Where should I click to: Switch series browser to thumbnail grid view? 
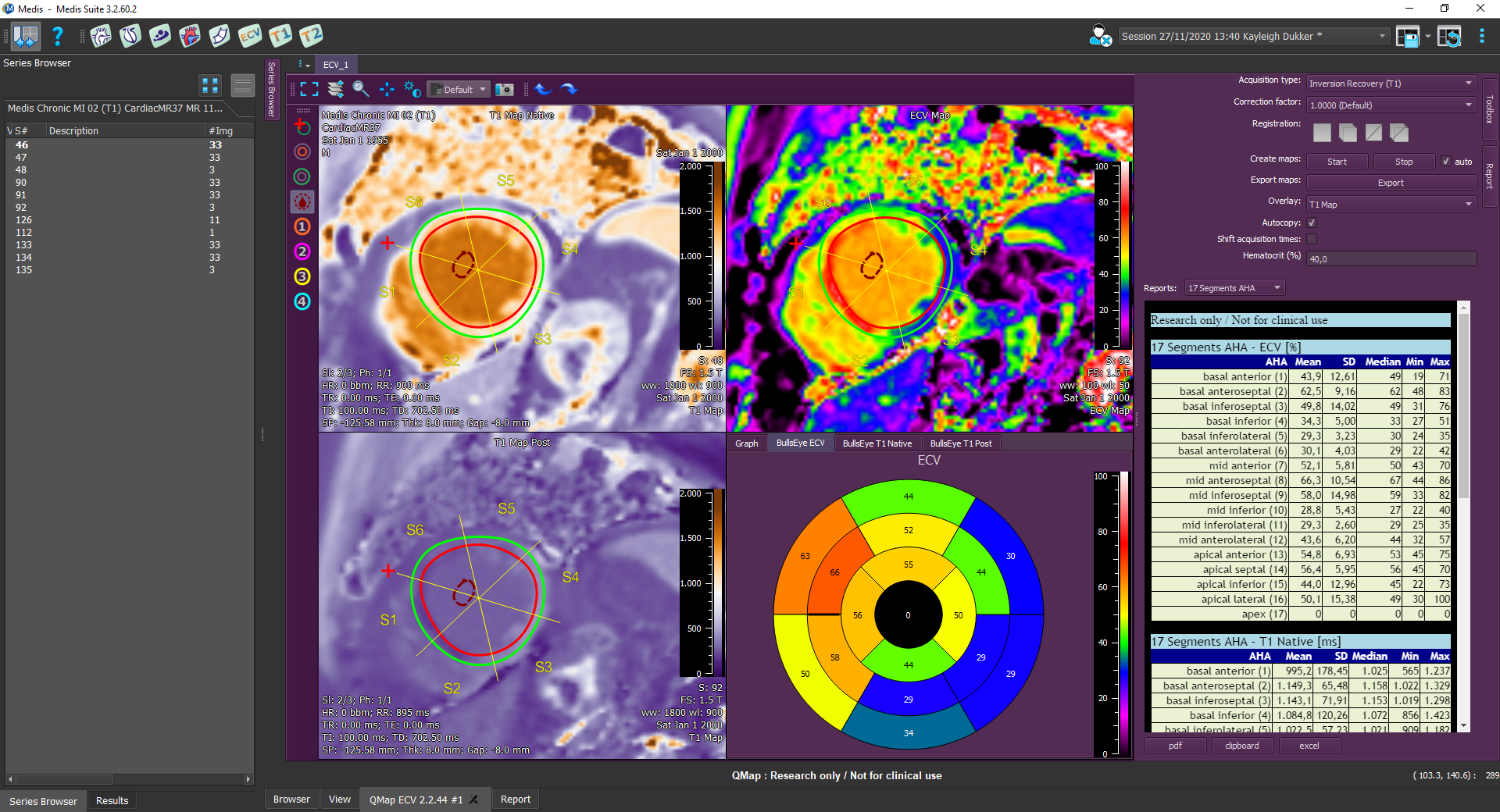point(210,85)
